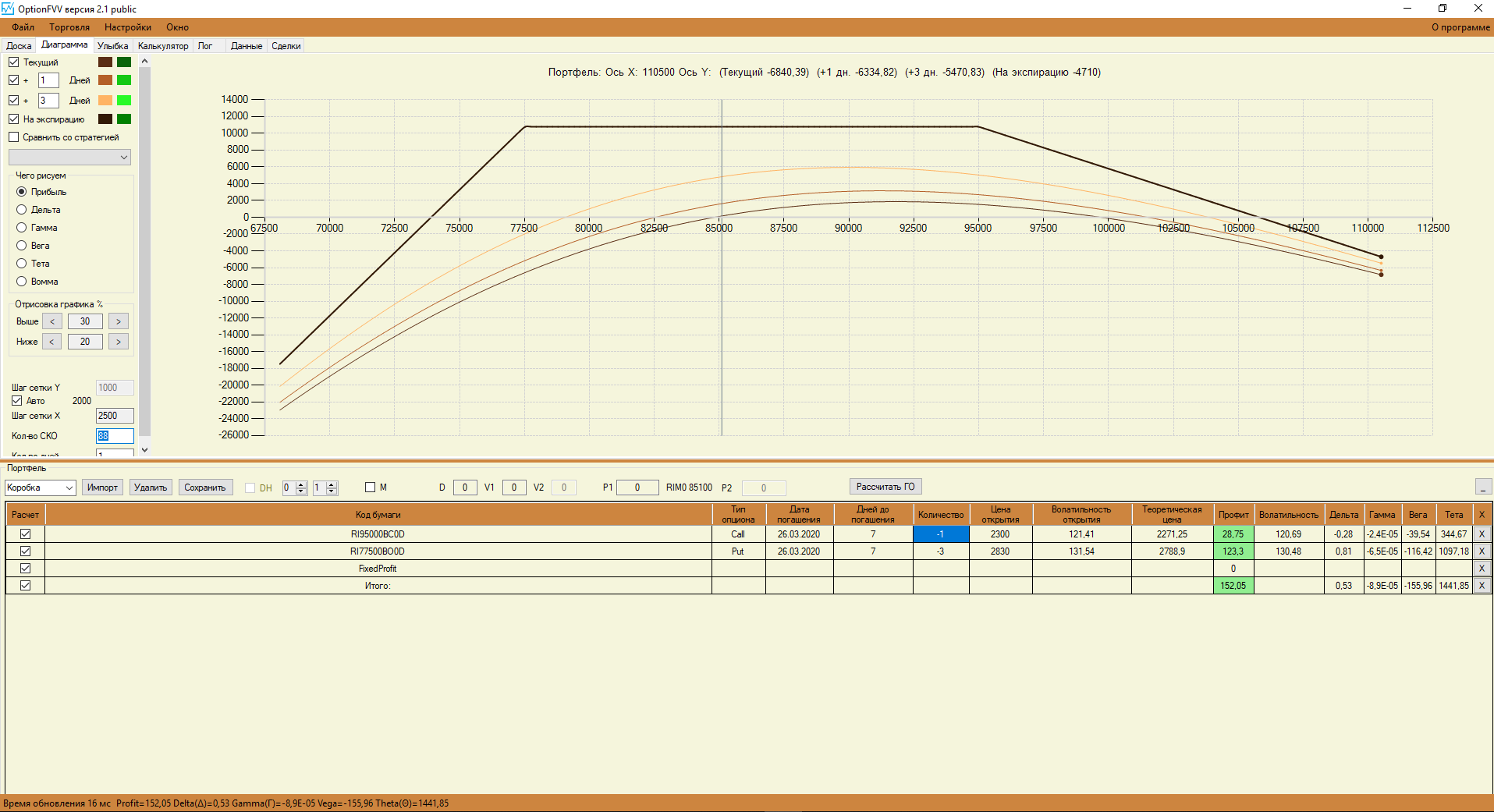Open the Коробка portfolio dropdown

41,488
